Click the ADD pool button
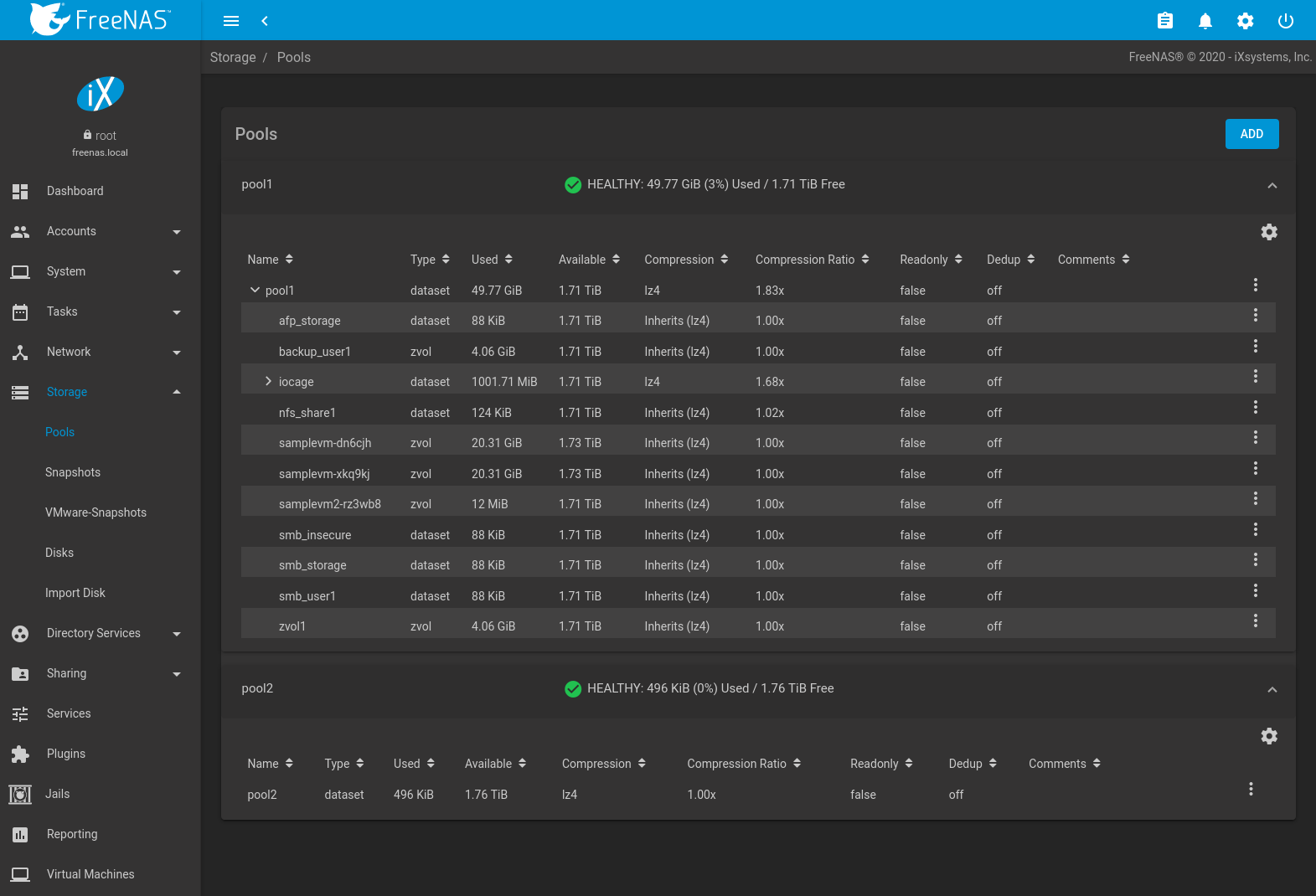This screenshot has width=1316, height=896. (x=1251, y=134)
